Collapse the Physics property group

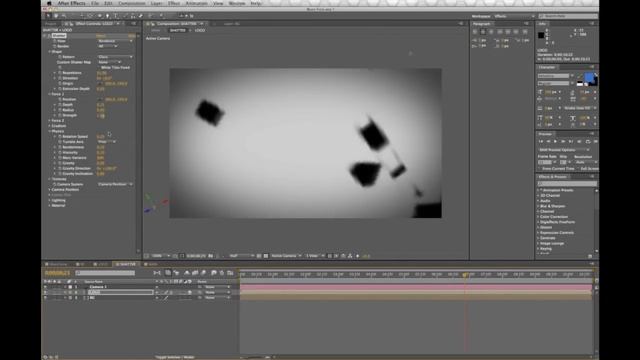(50, 131)
